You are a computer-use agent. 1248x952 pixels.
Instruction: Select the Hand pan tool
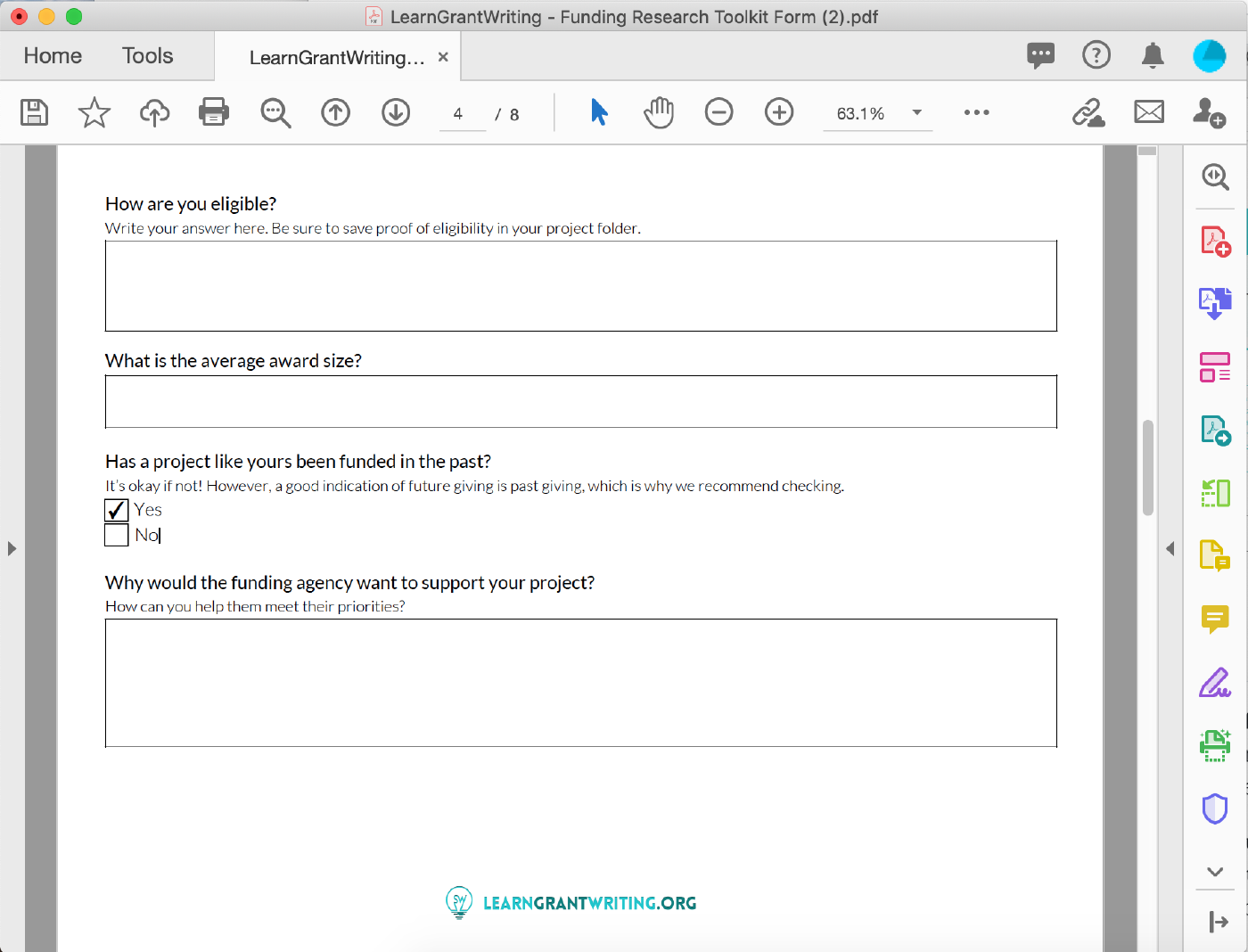coord(659,112)
